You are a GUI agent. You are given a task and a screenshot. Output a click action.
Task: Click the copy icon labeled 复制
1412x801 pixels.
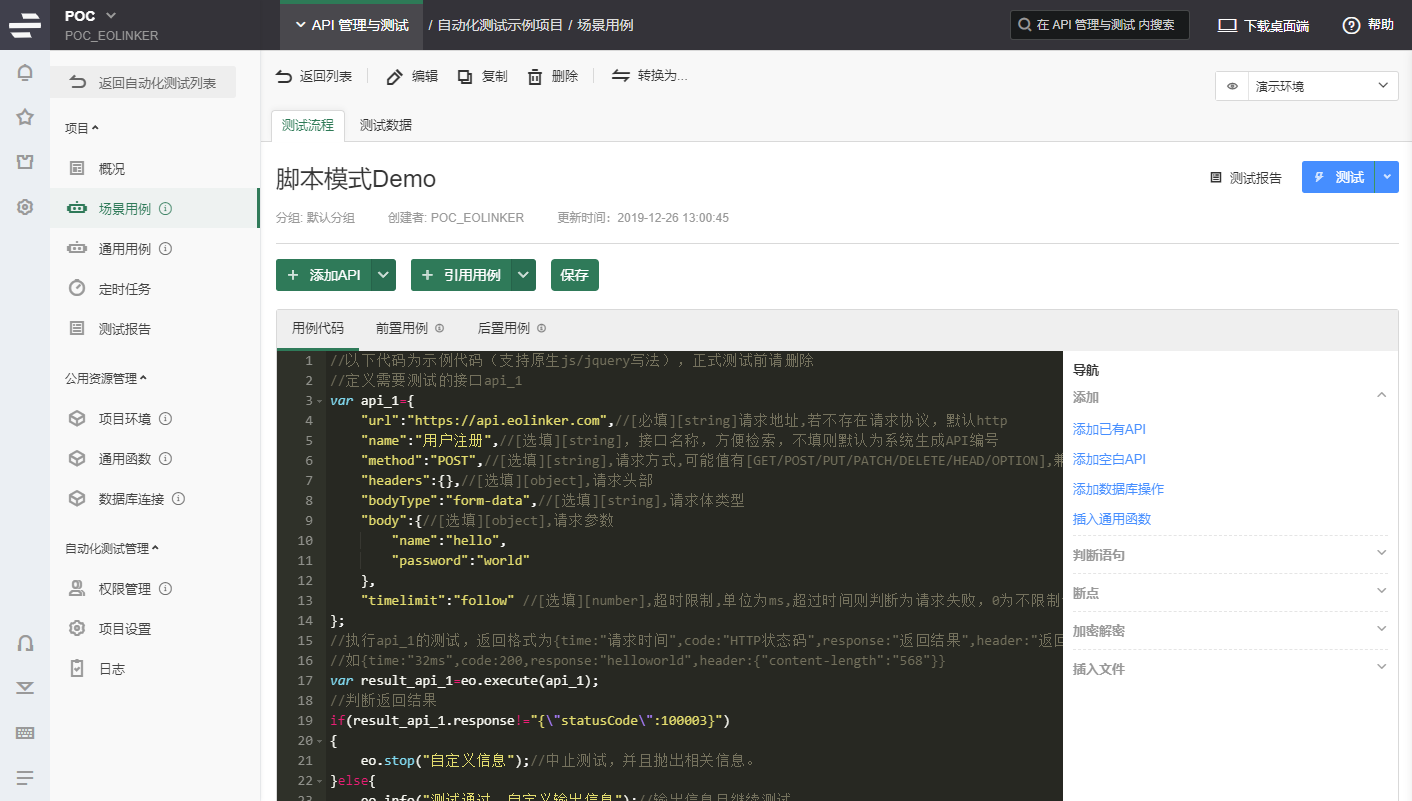click(465, 77)
